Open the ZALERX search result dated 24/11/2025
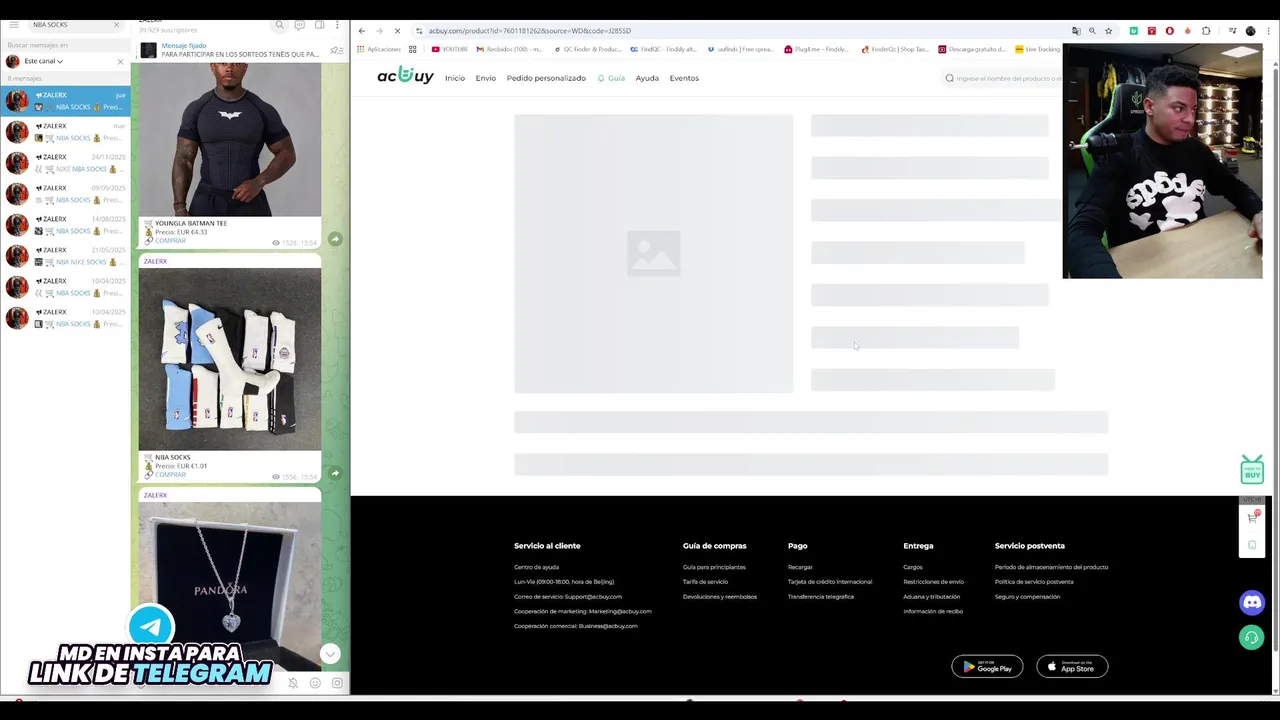 (65, 163)
